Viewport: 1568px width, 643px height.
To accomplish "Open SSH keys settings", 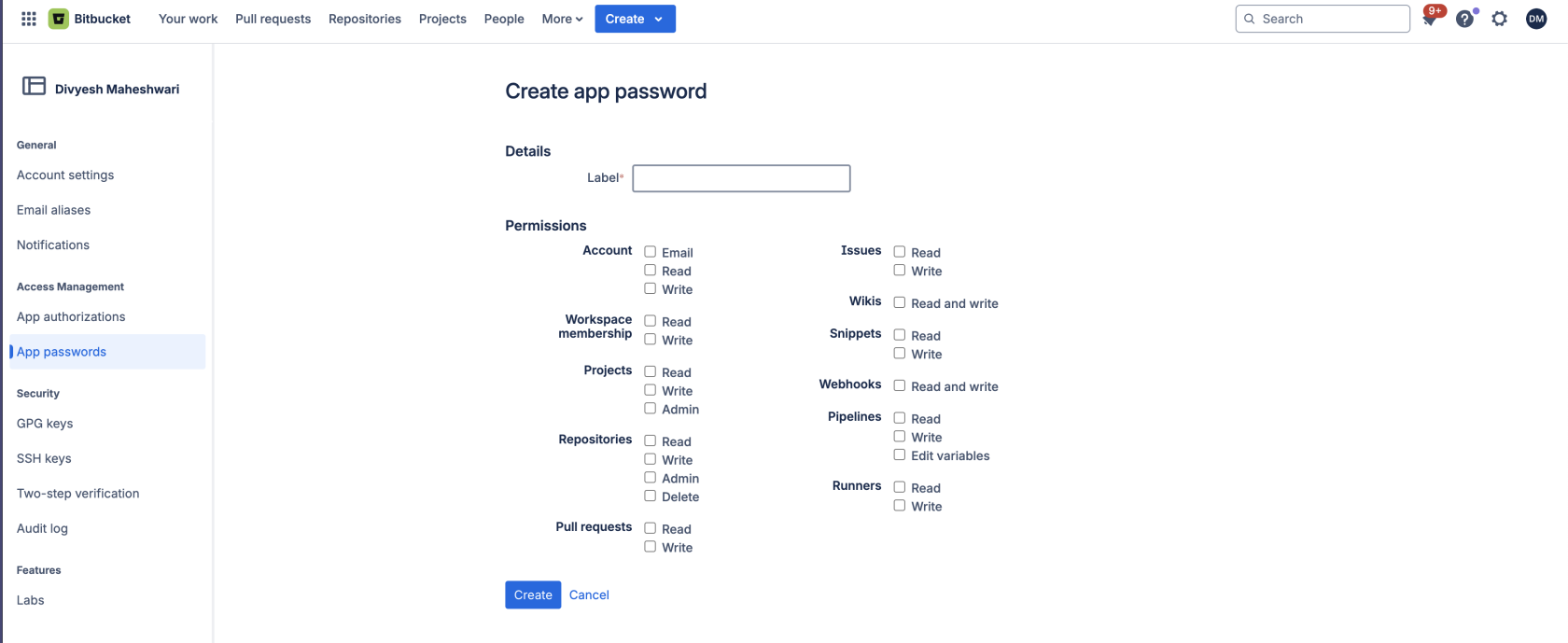I will (44, 457).
